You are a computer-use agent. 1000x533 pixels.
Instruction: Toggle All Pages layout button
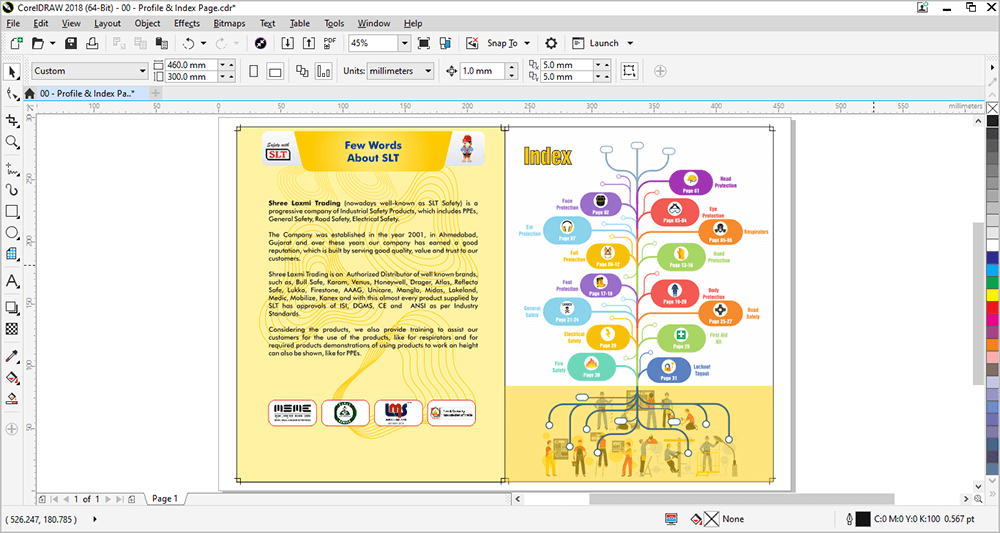[x=302, y=71]
